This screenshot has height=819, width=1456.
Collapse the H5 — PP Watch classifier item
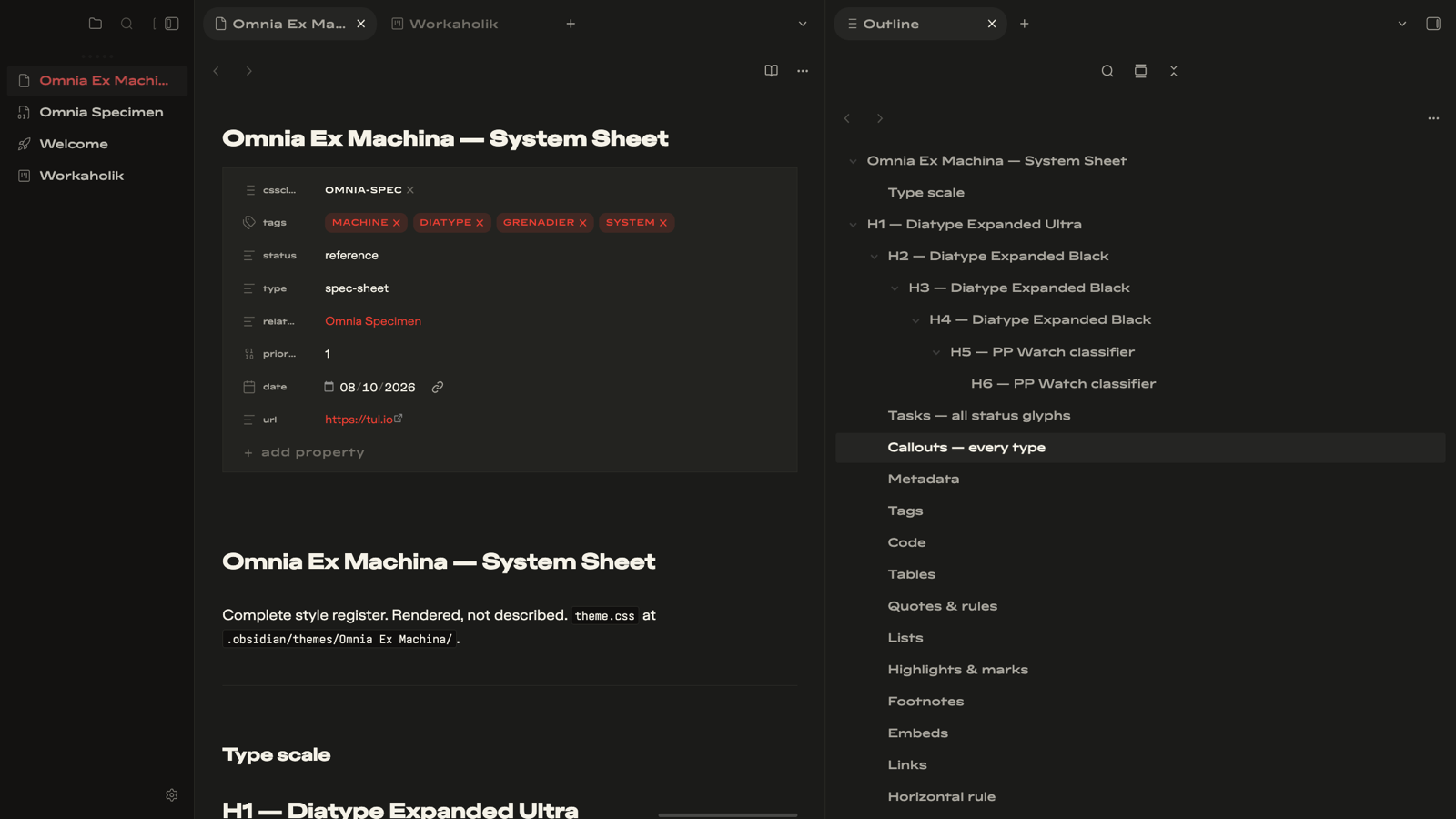click(936, 352)
